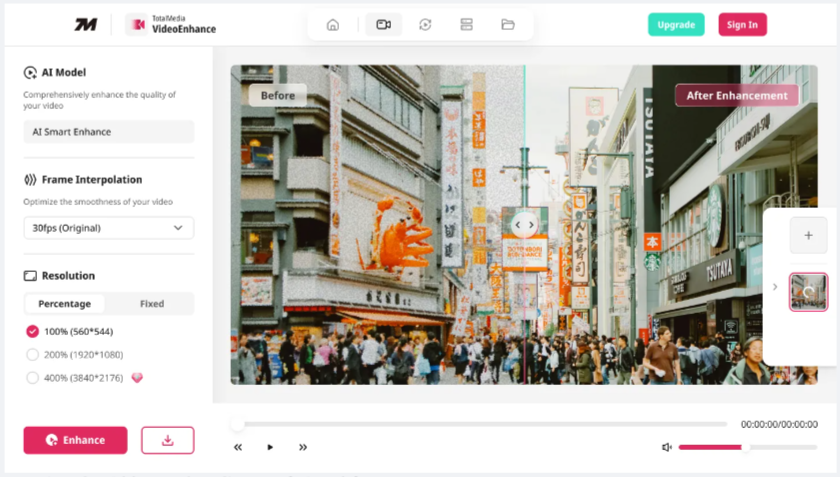
Task: Click the download icon button
Action: pyautogui.click(x=168, y=440)
